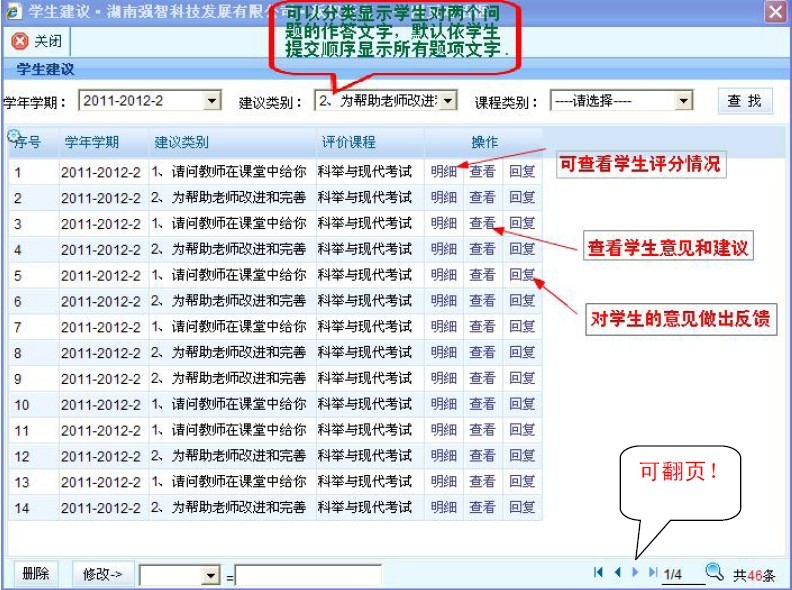Open the 建议类别 dropdown
792x590 pixels.
[448, 101]
